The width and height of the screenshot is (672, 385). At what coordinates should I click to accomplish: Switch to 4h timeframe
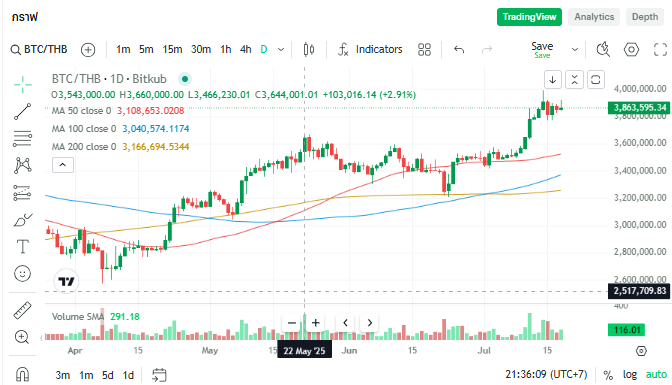246,50
